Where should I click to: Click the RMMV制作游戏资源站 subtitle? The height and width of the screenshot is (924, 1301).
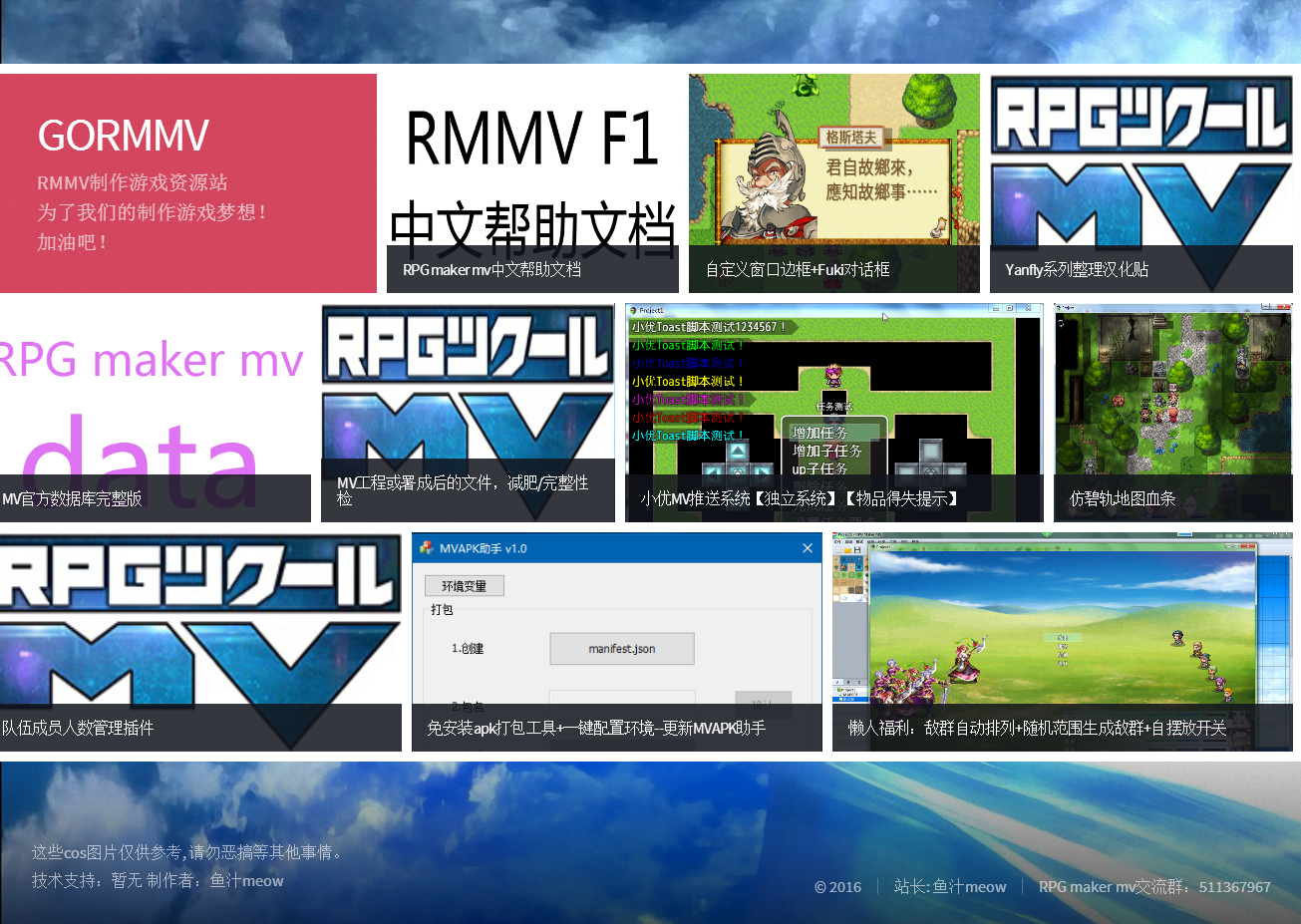[x=133, y=182]
